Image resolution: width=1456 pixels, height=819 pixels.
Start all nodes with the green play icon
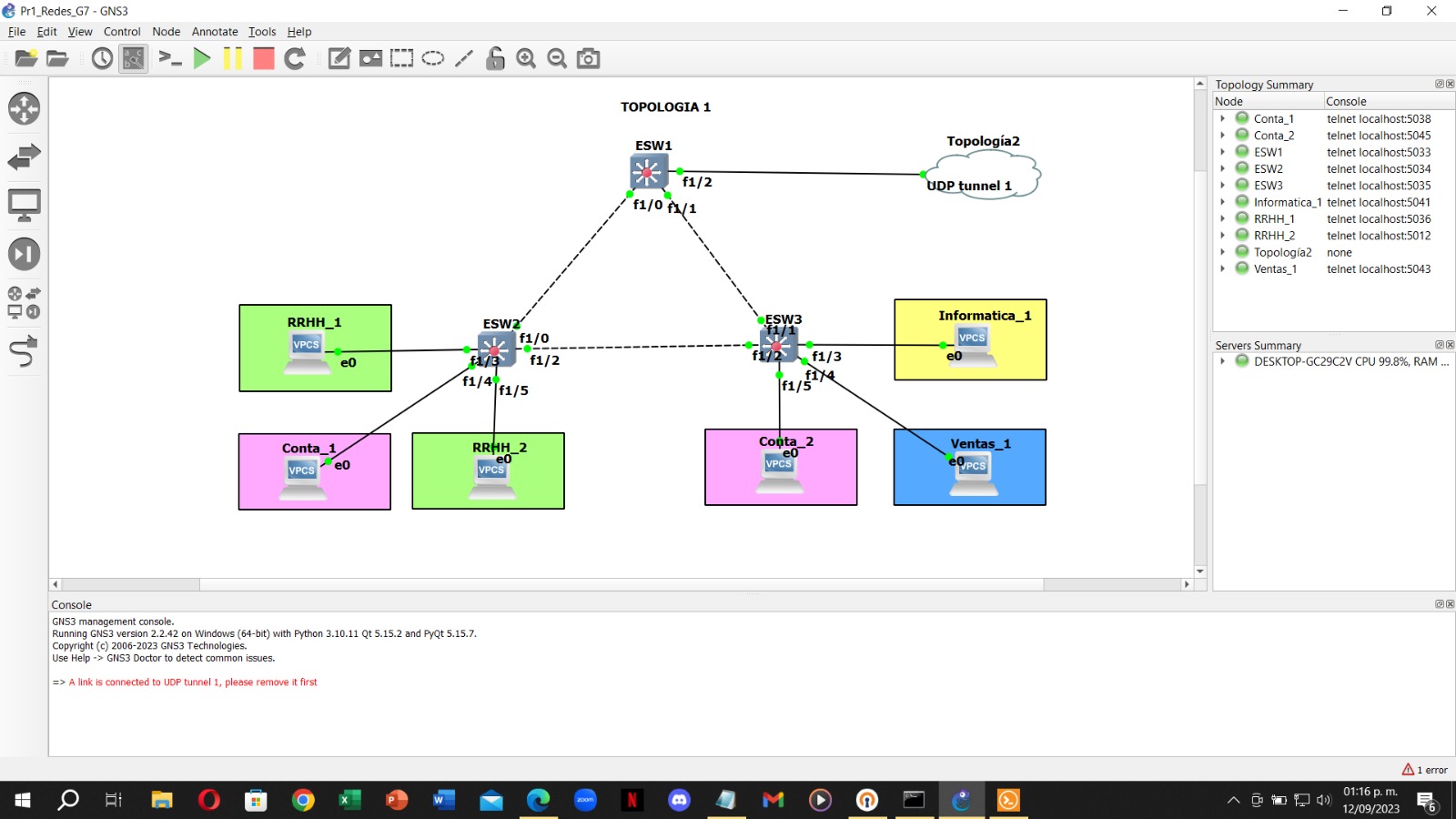tap(202, 57)
